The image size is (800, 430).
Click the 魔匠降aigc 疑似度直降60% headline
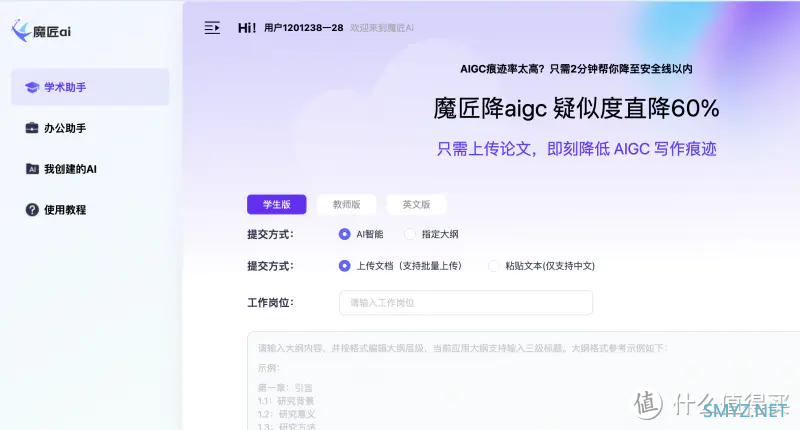(x=577, y=109)
